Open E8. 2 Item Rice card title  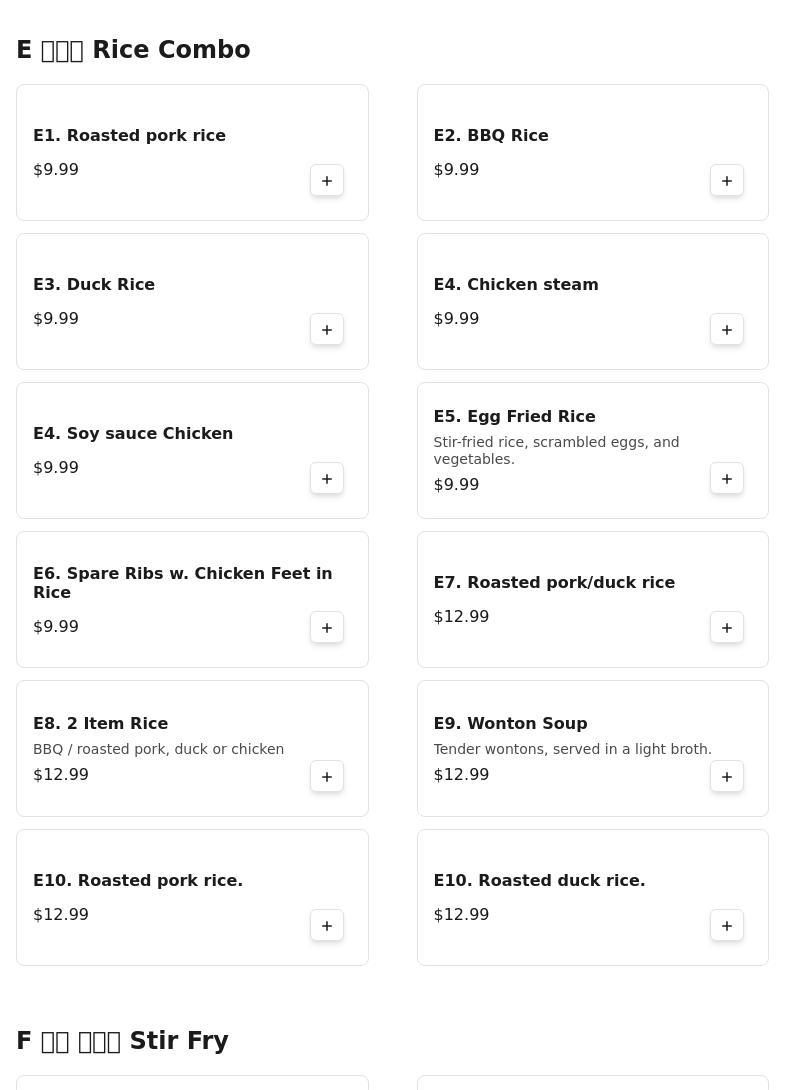[101, 724]
